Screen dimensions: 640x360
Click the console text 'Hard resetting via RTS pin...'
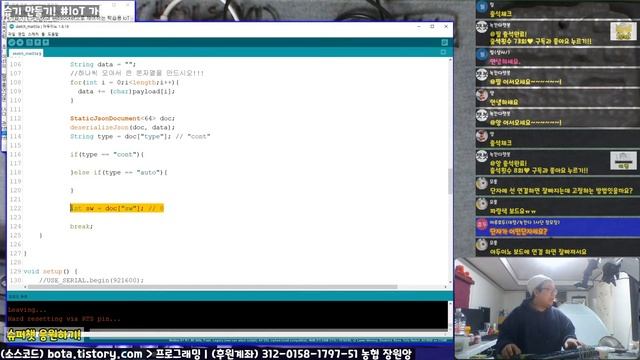pos(64,319)
